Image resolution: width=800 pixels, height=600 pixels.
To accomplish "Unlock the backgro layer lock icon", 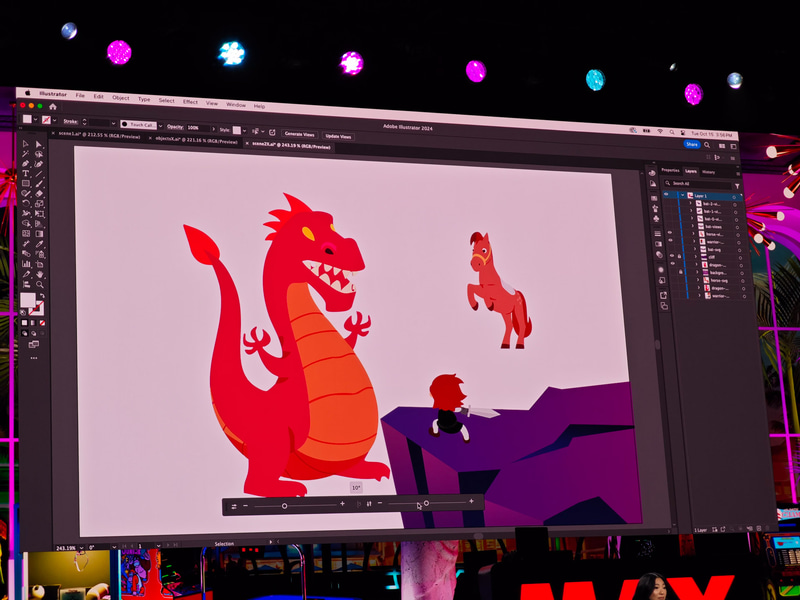I will pos(679,272).
